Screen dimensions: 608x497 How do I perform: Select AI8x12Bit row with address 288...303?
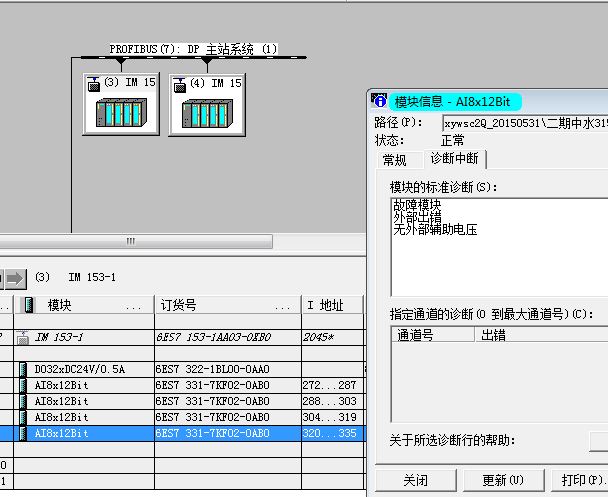181,401
